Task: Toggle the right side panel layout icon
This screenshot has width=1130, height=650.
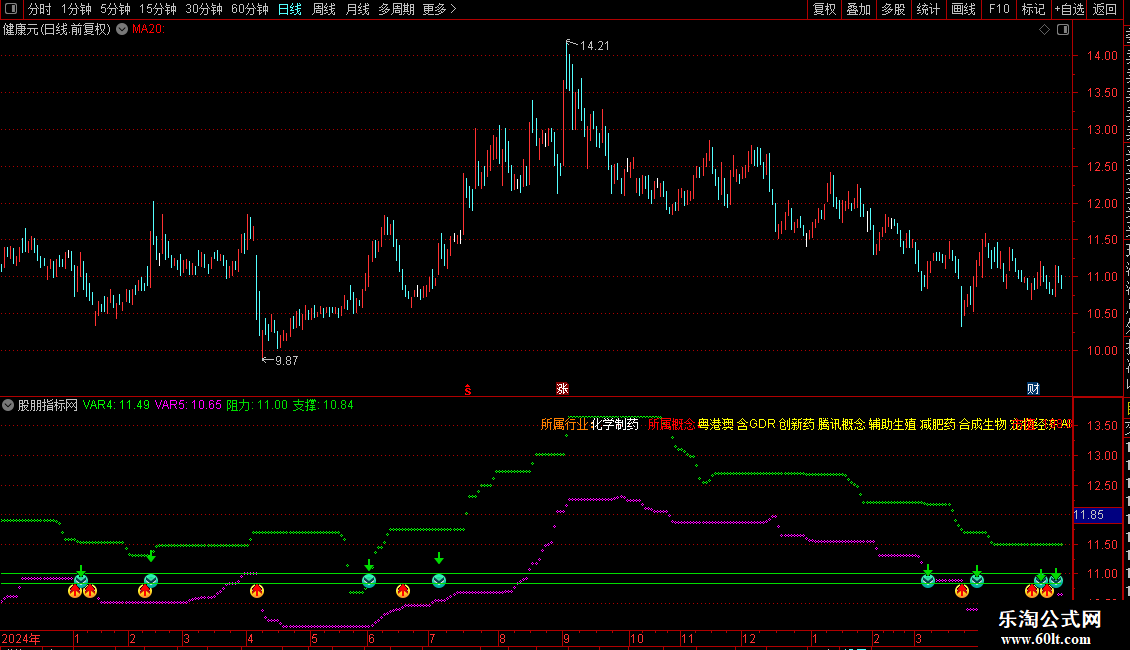Action: [x=1063, y=30]
